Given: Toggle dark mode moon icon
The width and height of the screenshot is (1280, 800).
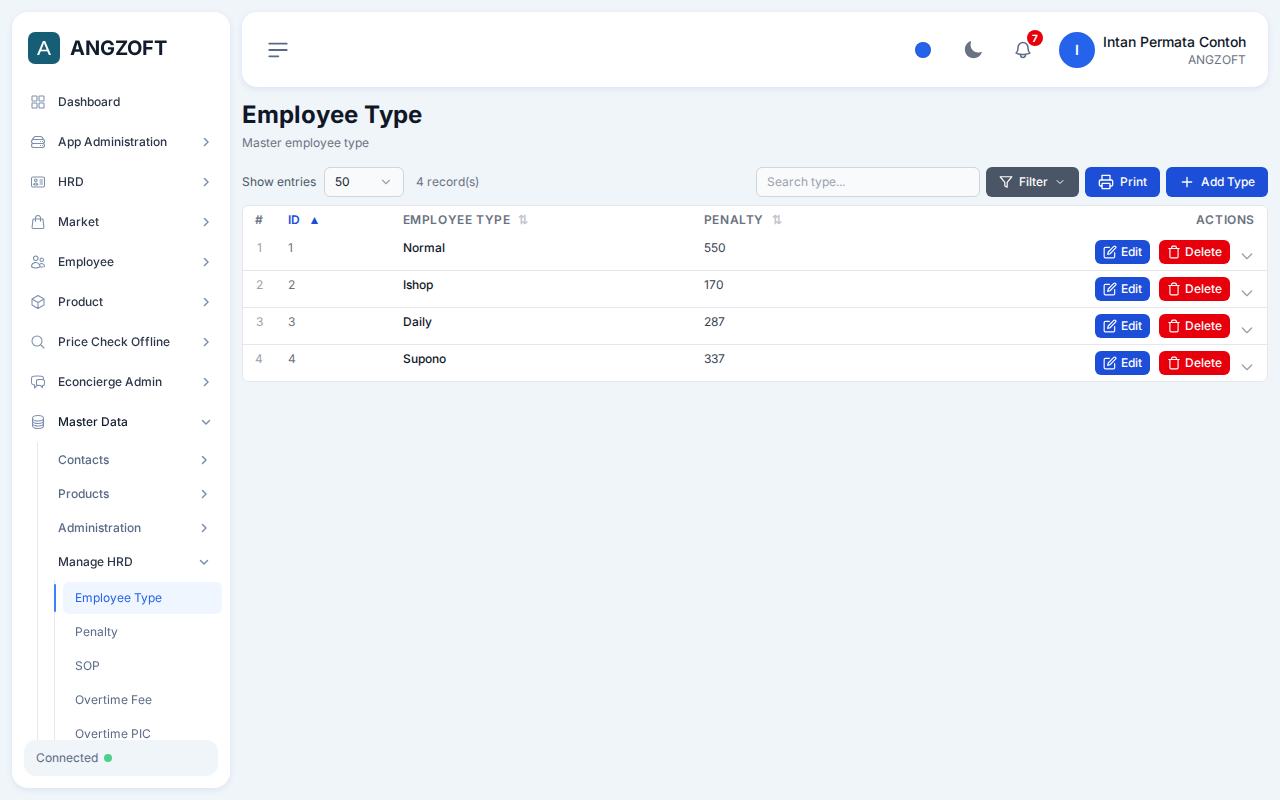Looking at the screenshot, I should [x=973, y=50].
